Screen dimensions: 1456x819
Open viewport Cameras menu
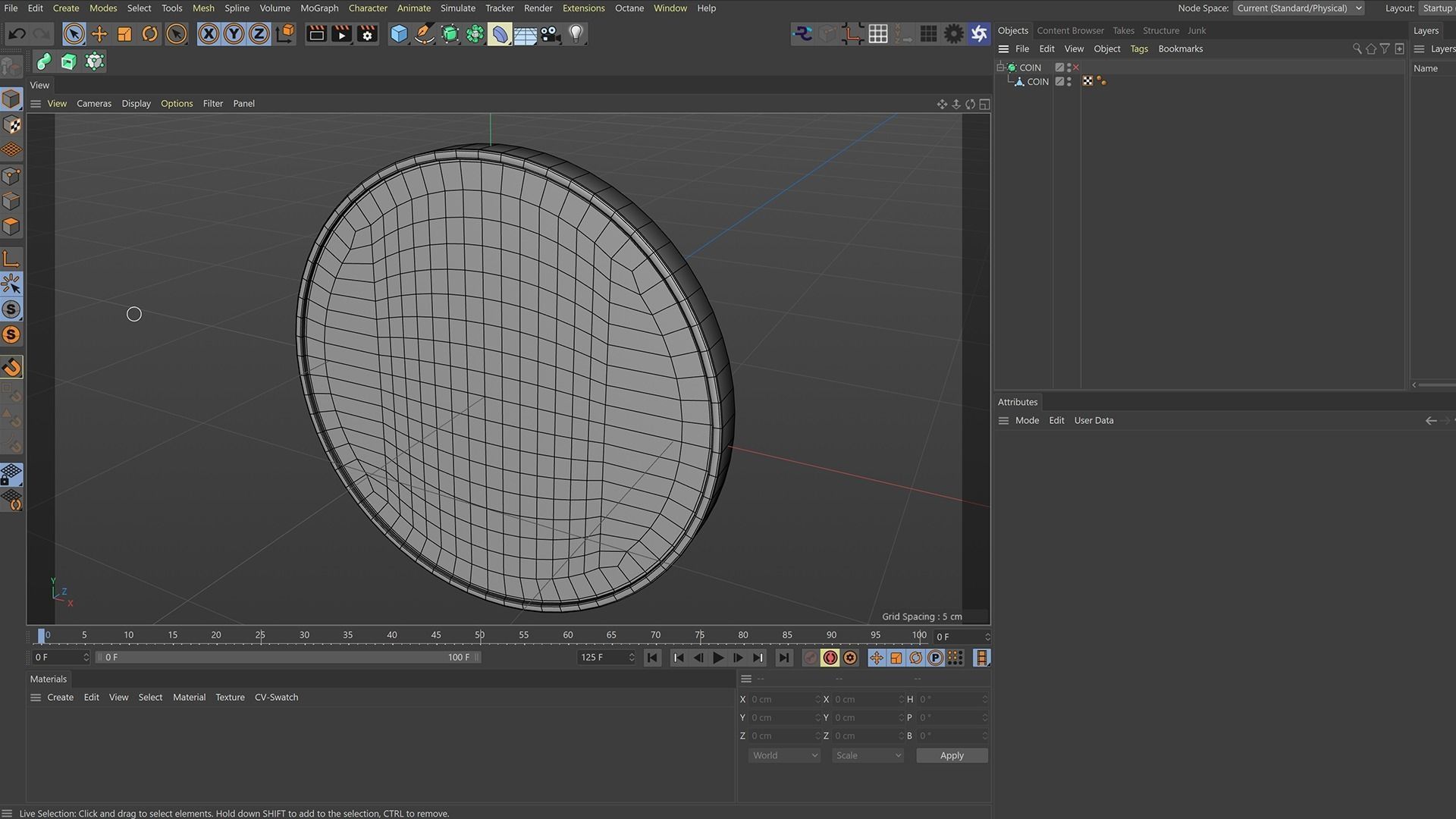point(94,104)
